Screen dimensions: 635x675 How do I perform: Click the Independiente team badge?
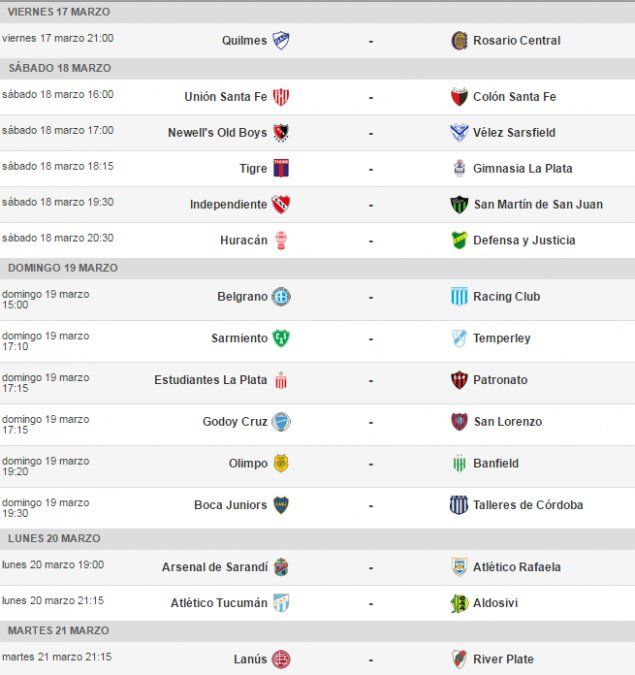[x=281, y=205]
